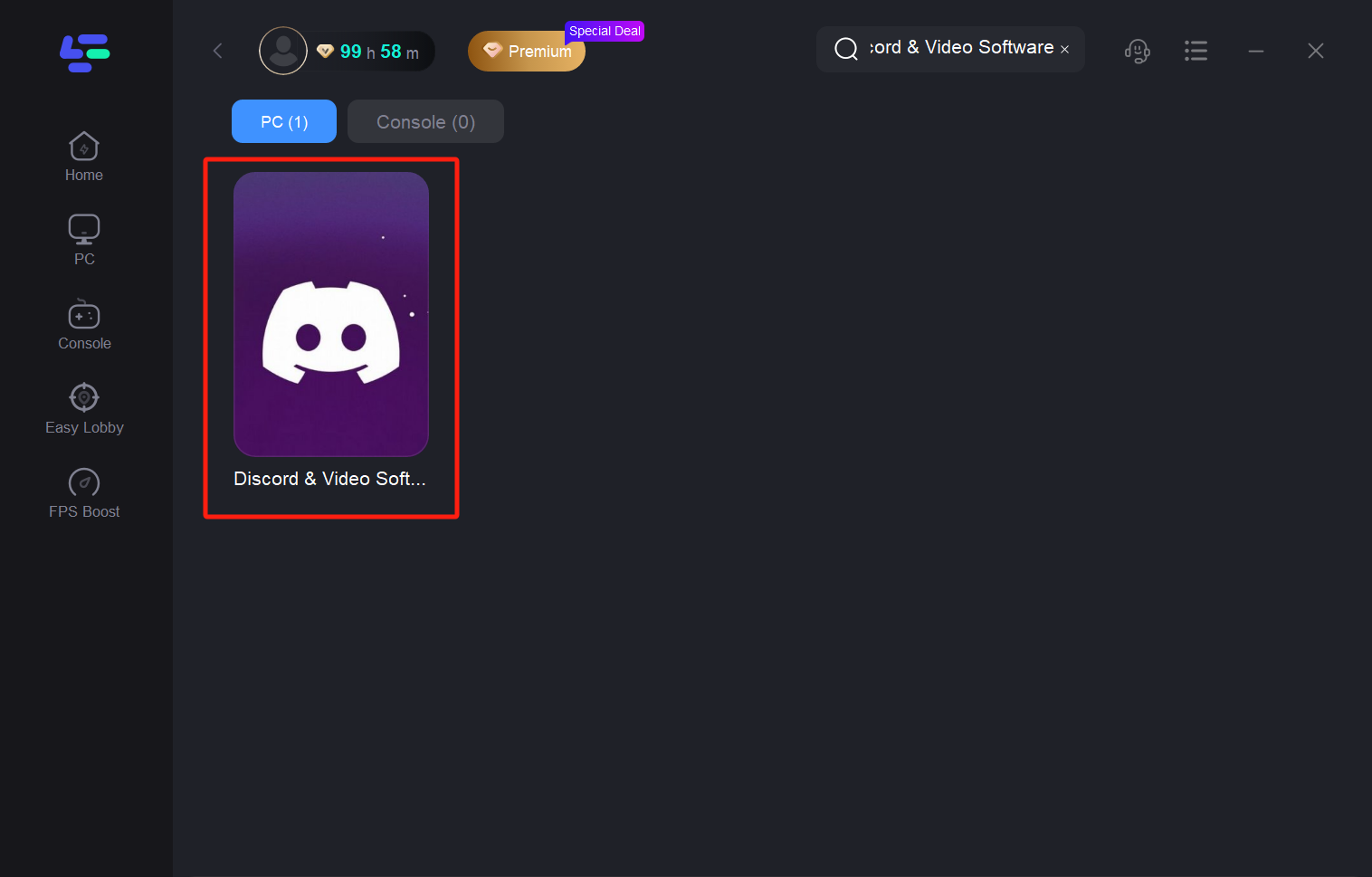The image size is (1372, 877).
Task: Click the Premium button
Action: (x=527, y=52)
